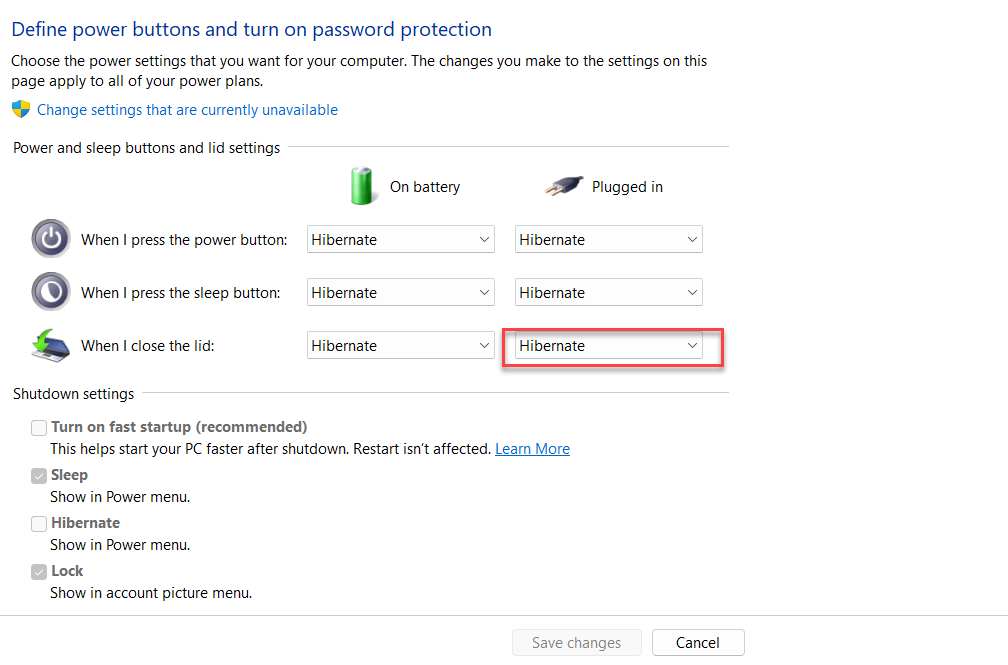1008x665 pixels.
Task: Click 'When I close the lid' label
Action: click(147, 346)
